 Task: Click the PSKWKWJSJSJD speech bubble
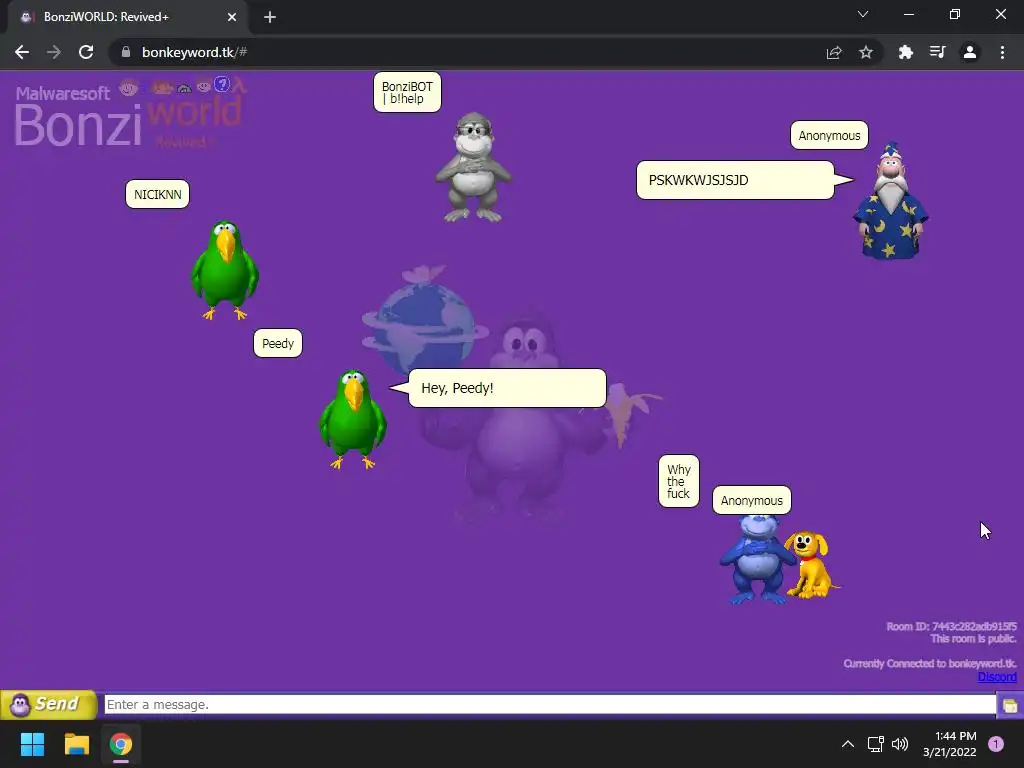tap(735, 180)
